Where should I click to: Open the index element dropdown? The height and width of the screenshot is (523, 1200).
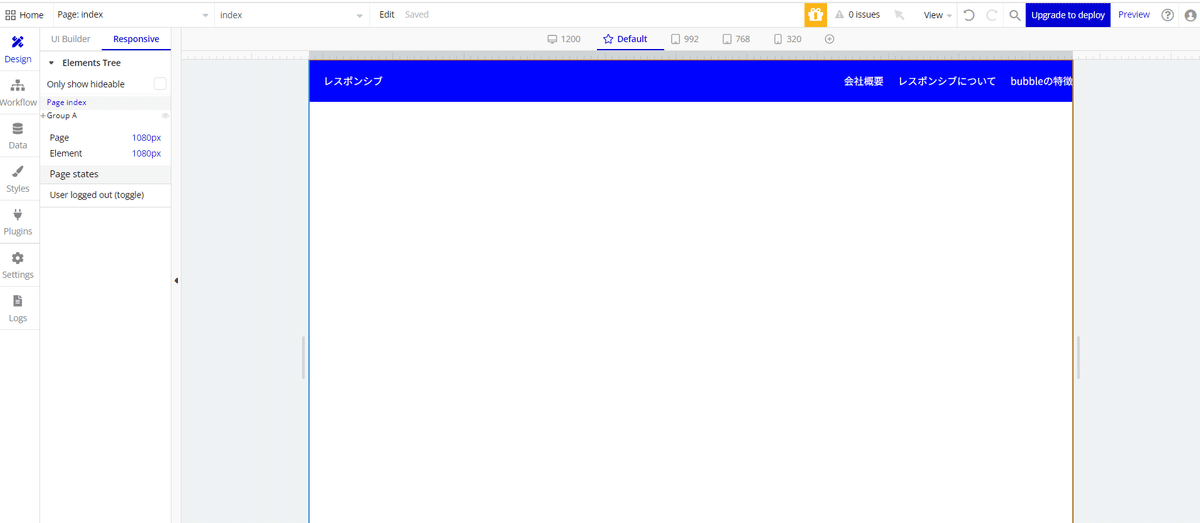pos(291,15)
